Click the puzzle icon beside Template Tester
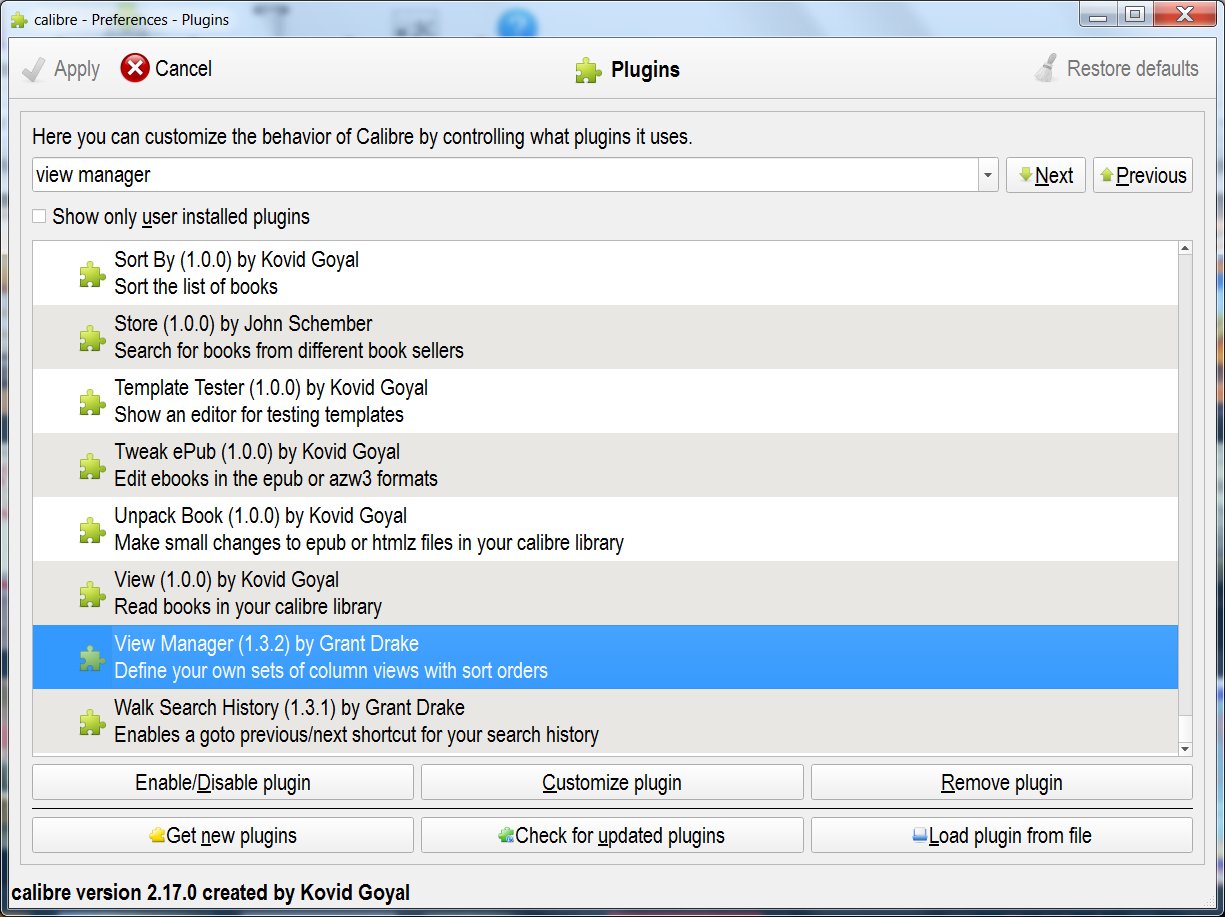The image size is (1225, 917). (x=93, y=402)
